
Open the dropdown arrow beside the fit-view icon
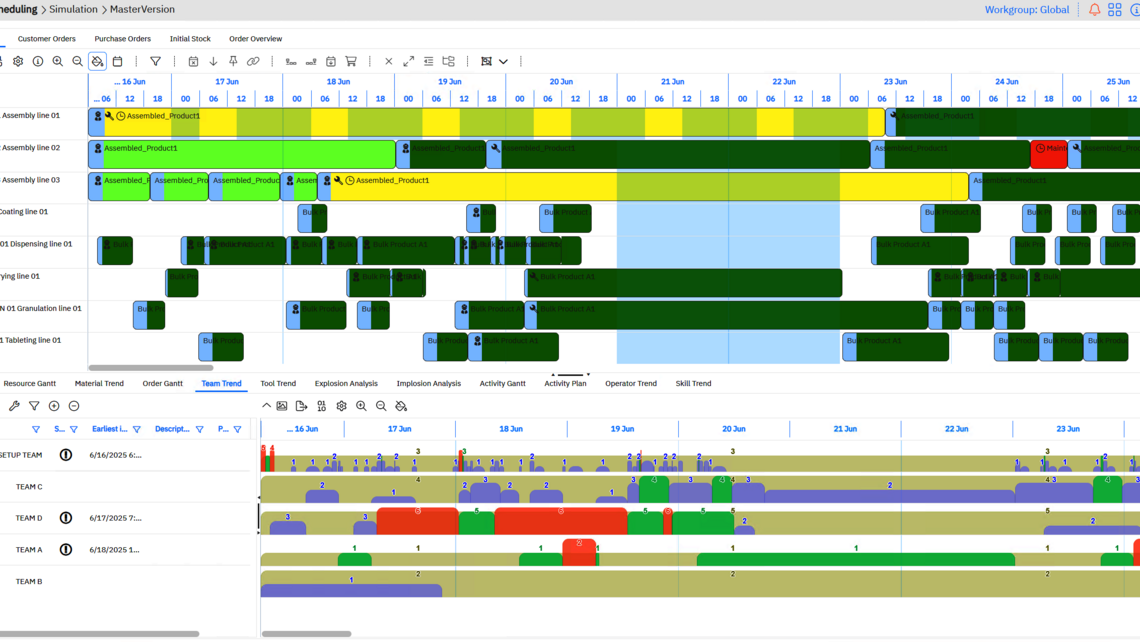click(x=504, y=62)
